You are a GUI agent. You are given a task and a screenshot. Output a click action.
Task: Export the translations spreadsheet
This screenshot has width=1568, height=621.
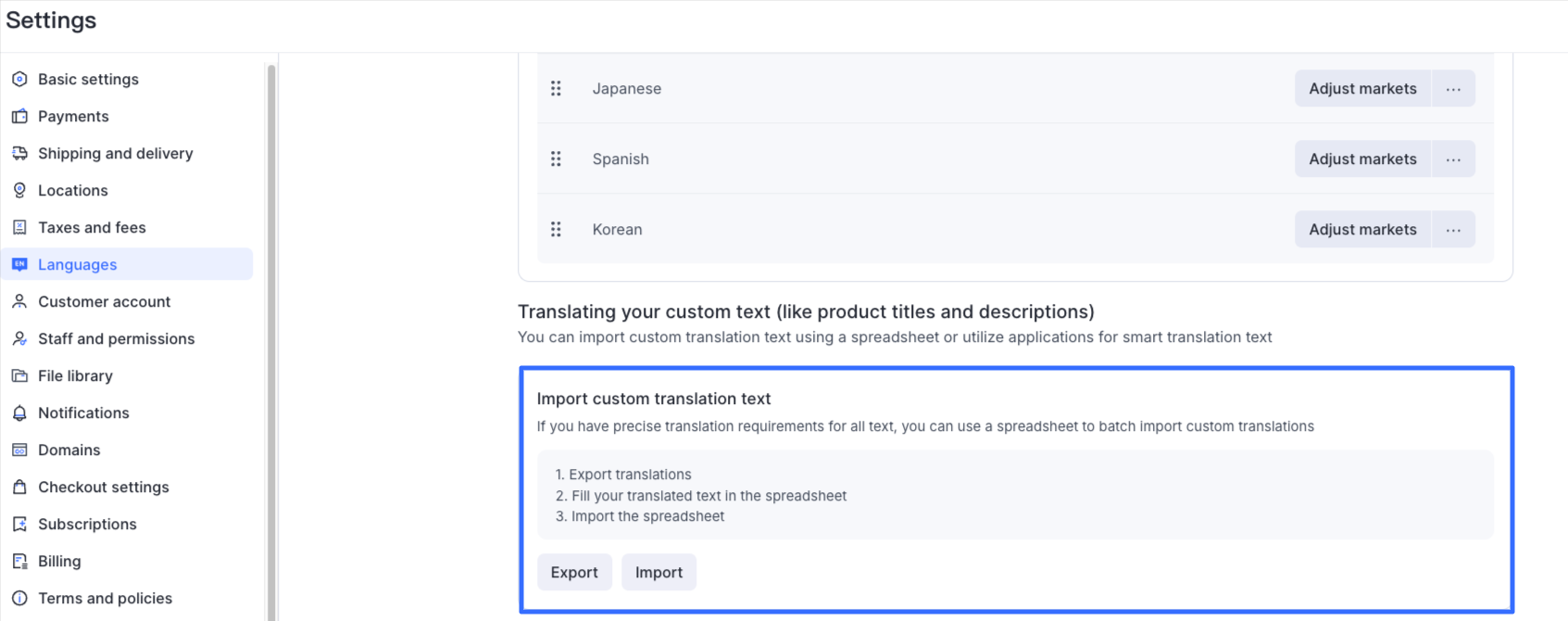coord(574,573)
